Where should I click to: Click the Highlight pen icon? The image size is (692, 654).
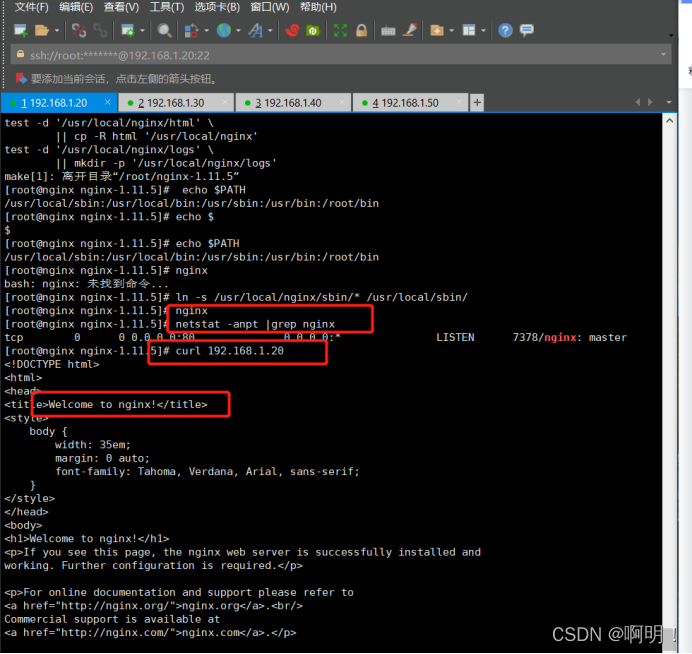pos(410,30)
